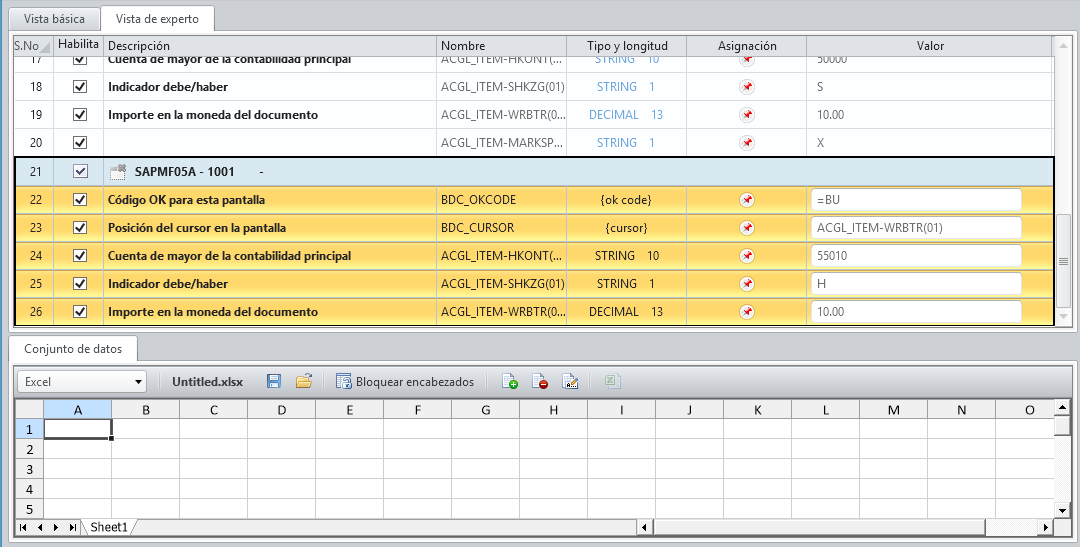
Task: Click the Nombre column header
Action: (x=501, y=46)
